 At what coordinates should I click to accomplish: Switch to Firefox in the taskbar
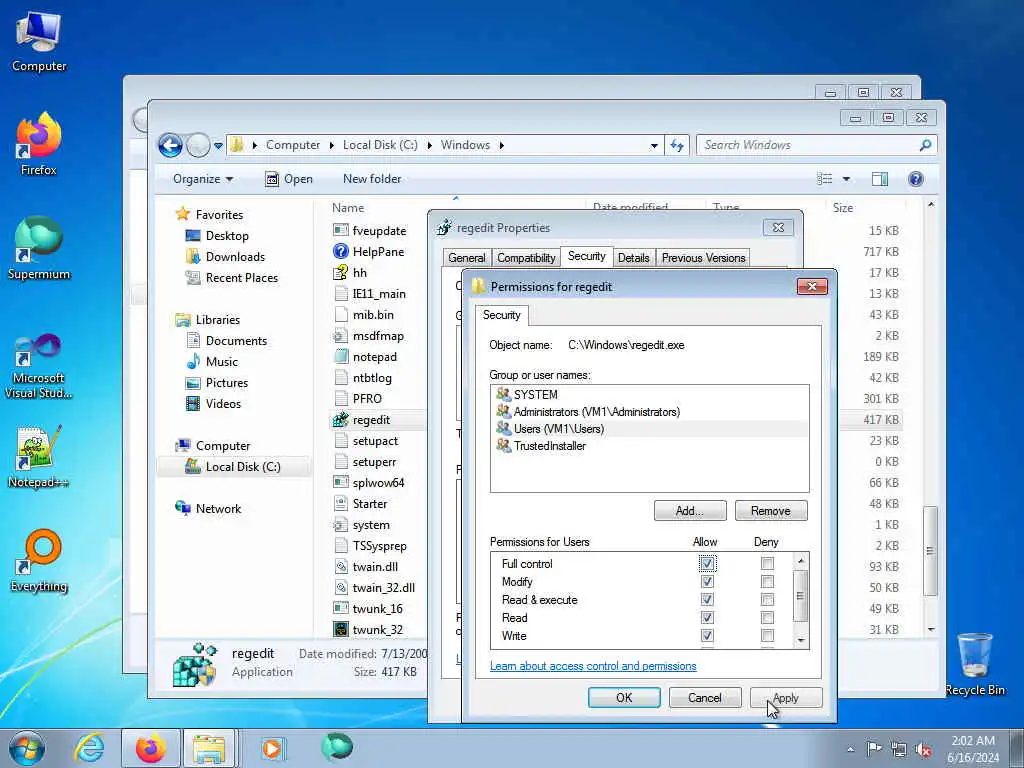[150, 748]
